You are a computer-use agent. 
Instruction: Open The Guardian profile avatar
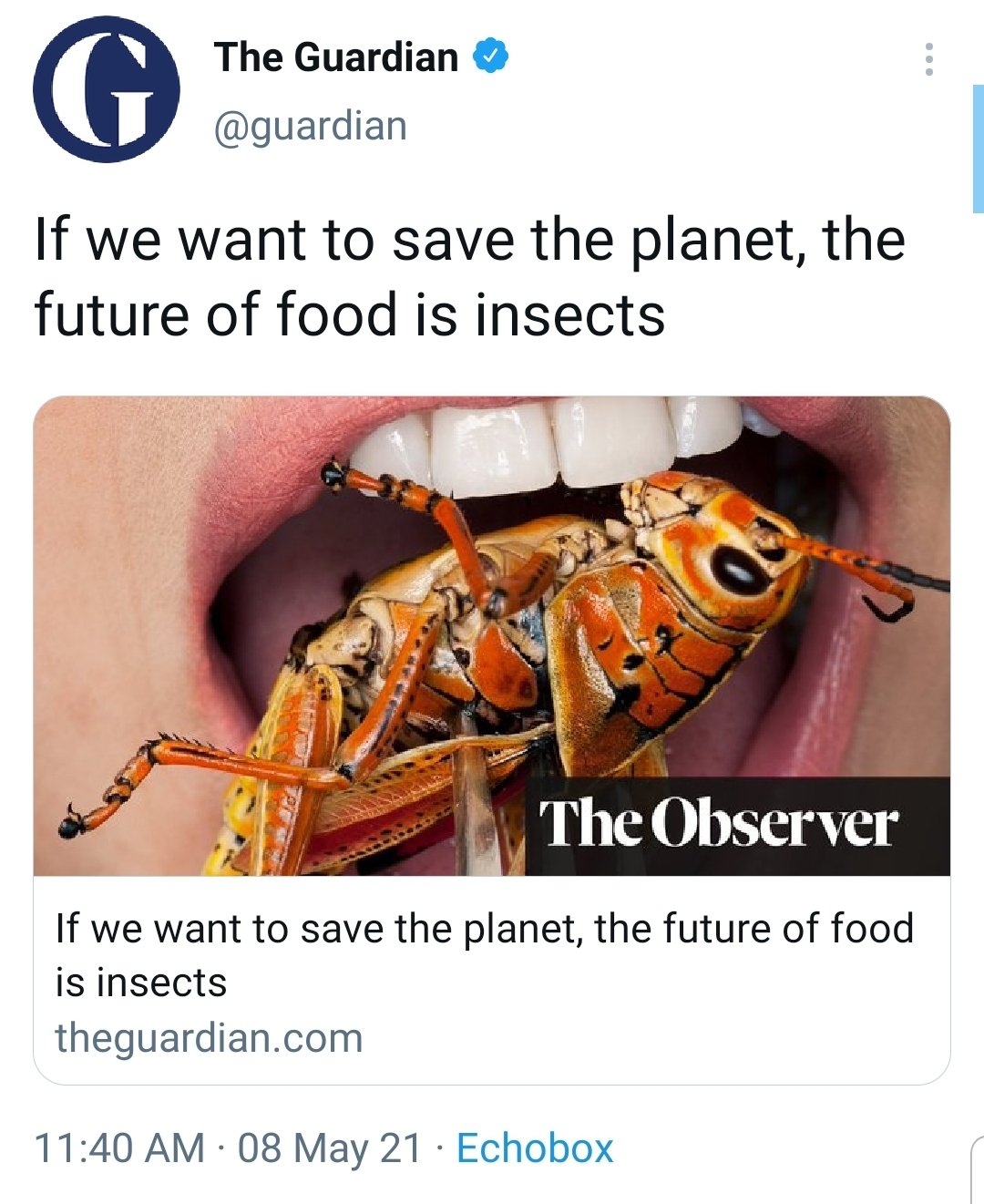[107, 88]
